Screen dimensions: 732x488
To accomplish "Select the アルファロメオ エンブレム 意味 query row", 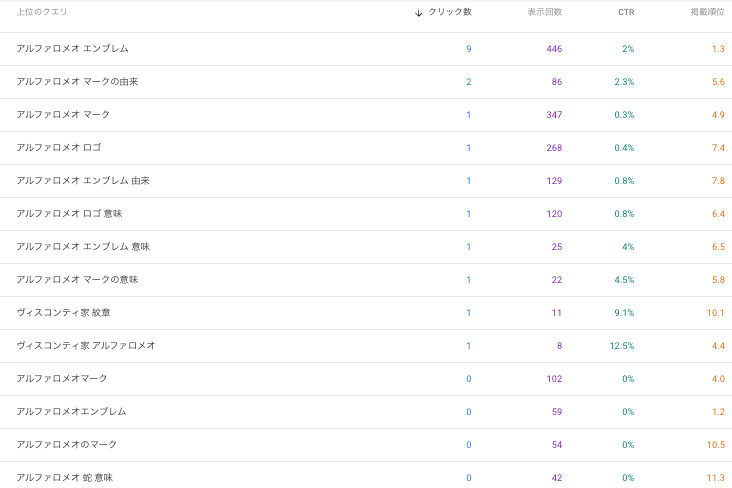I will (82, 247).
